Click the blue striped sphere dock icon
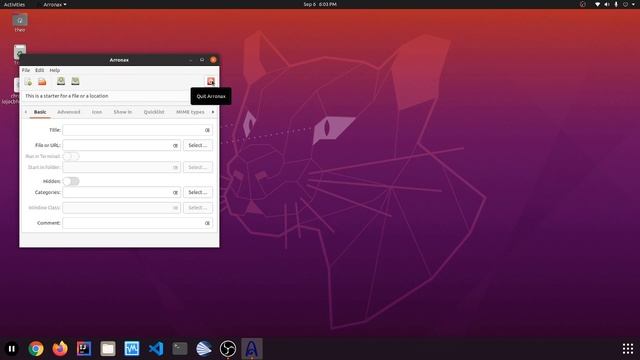The image size is (640, 360). coord(204,349)
